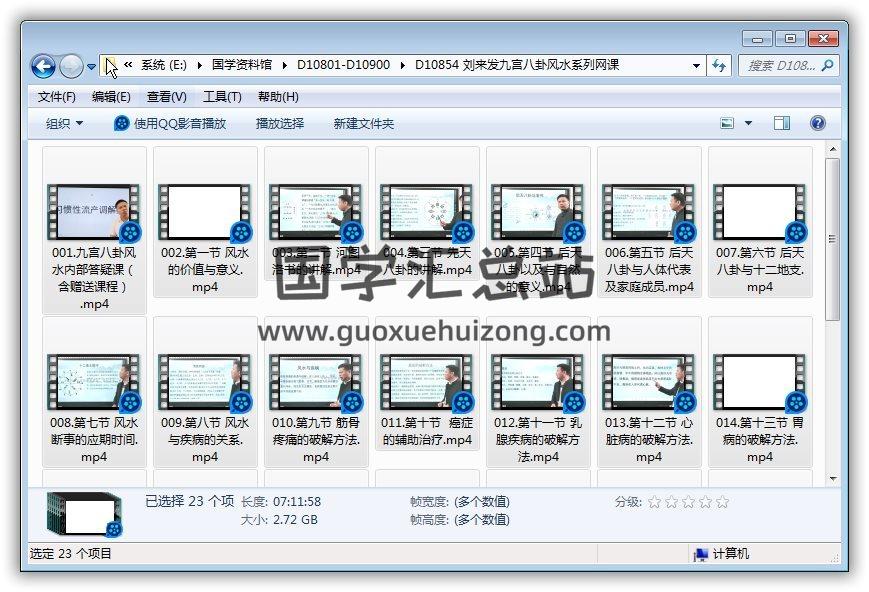Click the 帧高度: (多个数值) field
Viewport: 869px width, 592px height.
(459, 520)
